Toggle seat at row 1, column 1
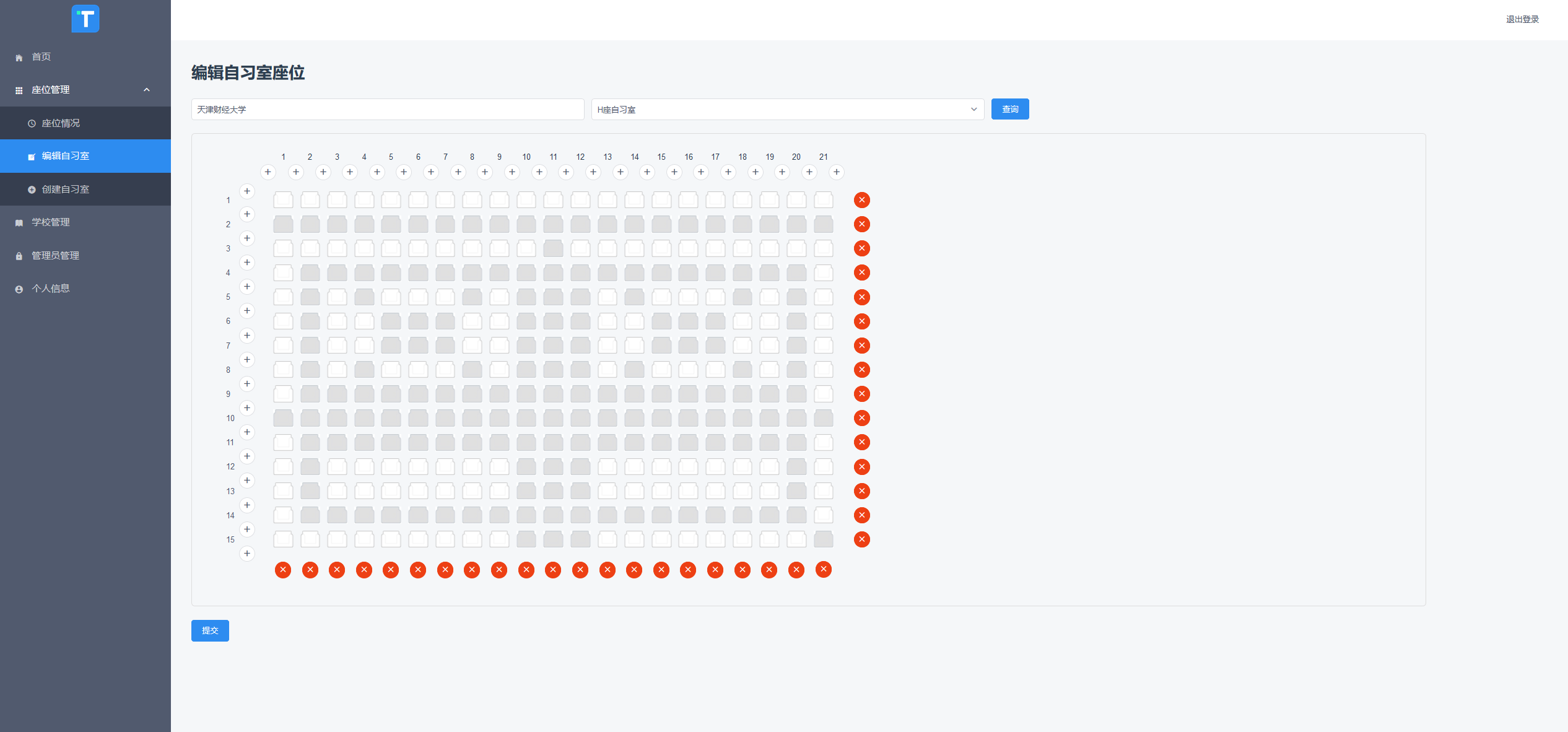Image resolution: width=1568 pixels, height=732 pixels. 283,200
